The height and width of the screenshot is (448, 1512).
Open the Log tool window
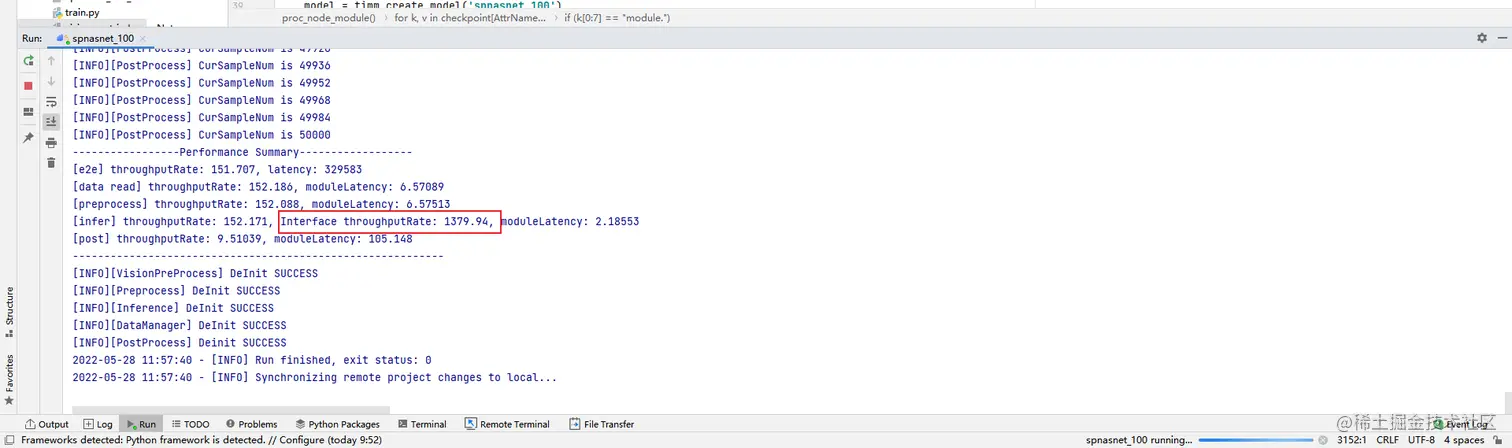98,424
